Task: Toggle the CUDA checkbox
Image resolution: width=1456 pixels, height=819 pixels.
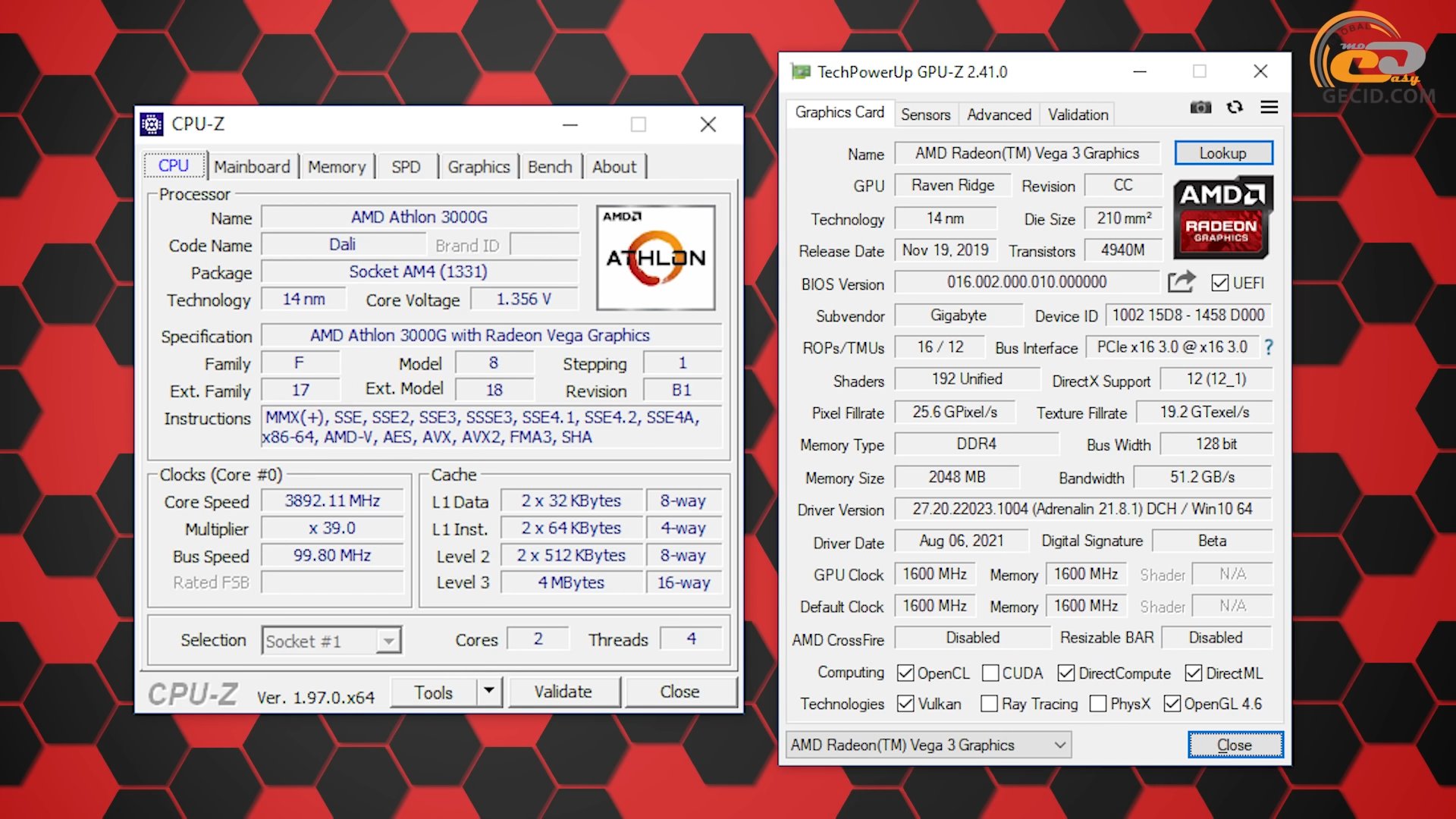Action: click(x=990, y=673)
